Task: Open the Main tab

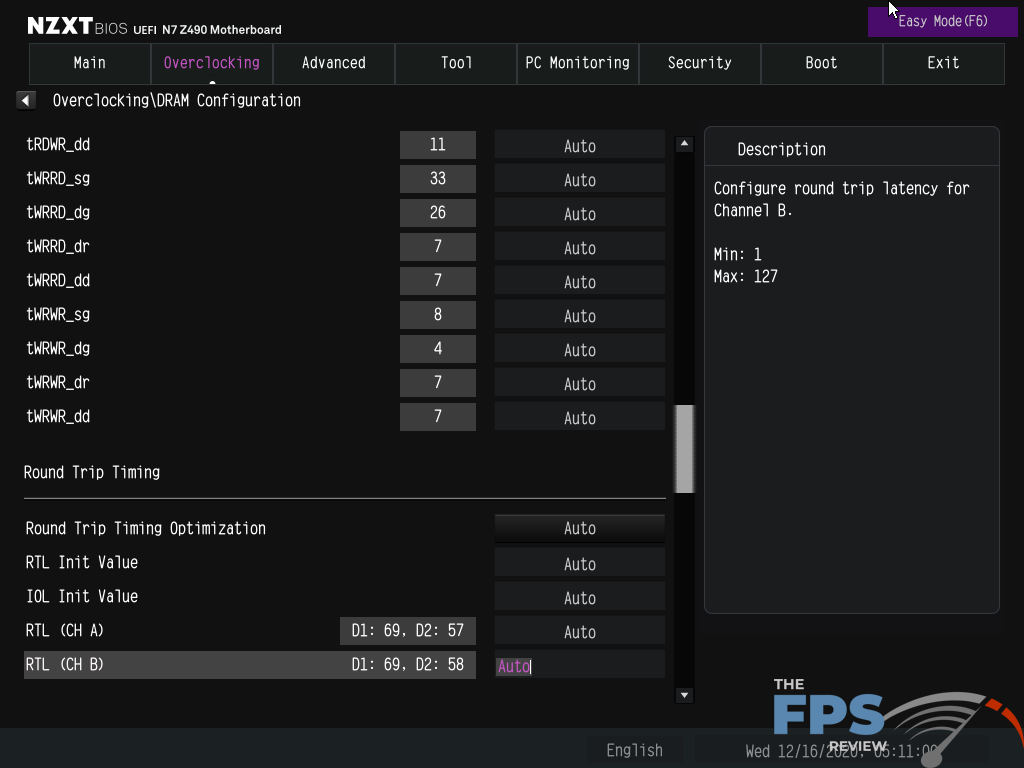Action: [90, 63]
